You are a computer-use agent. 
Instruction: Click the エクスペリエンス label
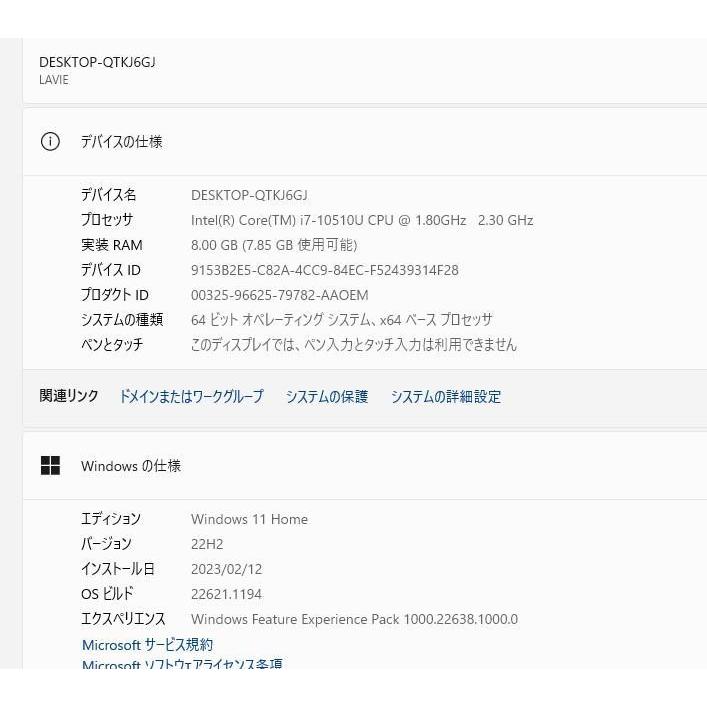123,619
